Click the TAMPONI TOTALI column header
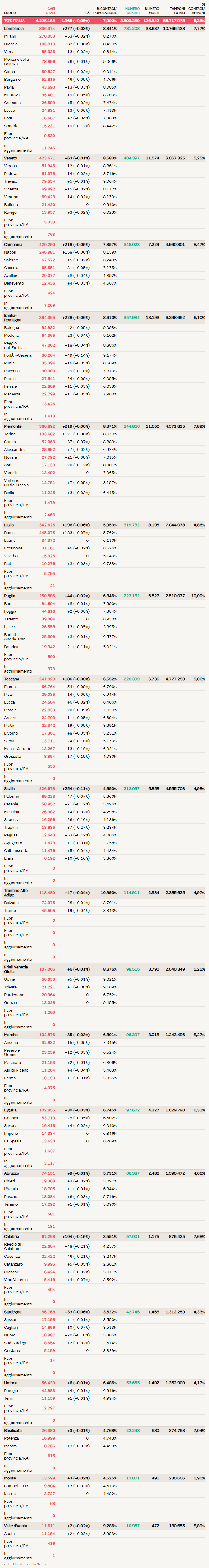209x1568 pixels. [177, 11]
